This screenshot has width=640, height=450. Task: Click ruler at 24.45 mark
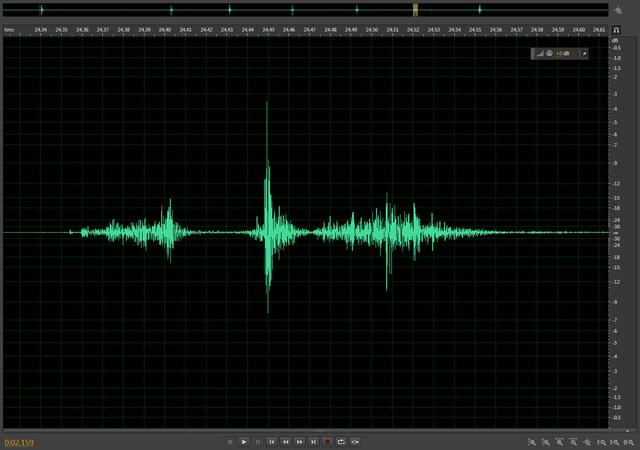tap(268, 30)
